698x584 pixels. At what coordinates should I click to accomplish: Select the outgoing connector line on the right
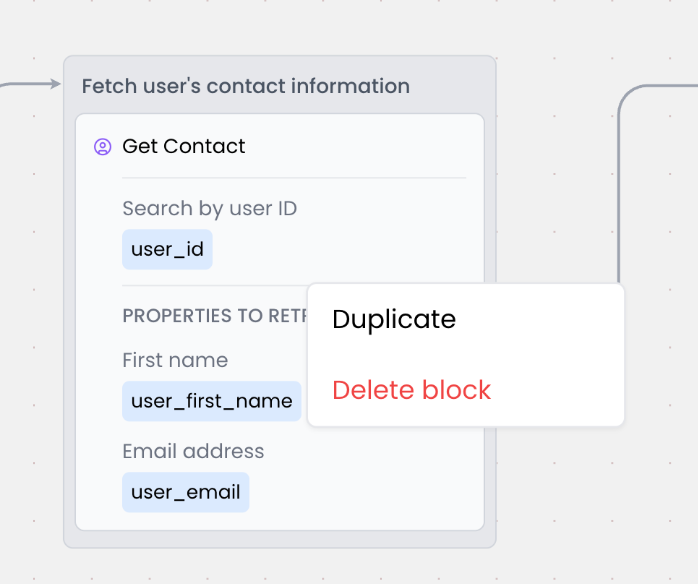(x=619, y=200)
